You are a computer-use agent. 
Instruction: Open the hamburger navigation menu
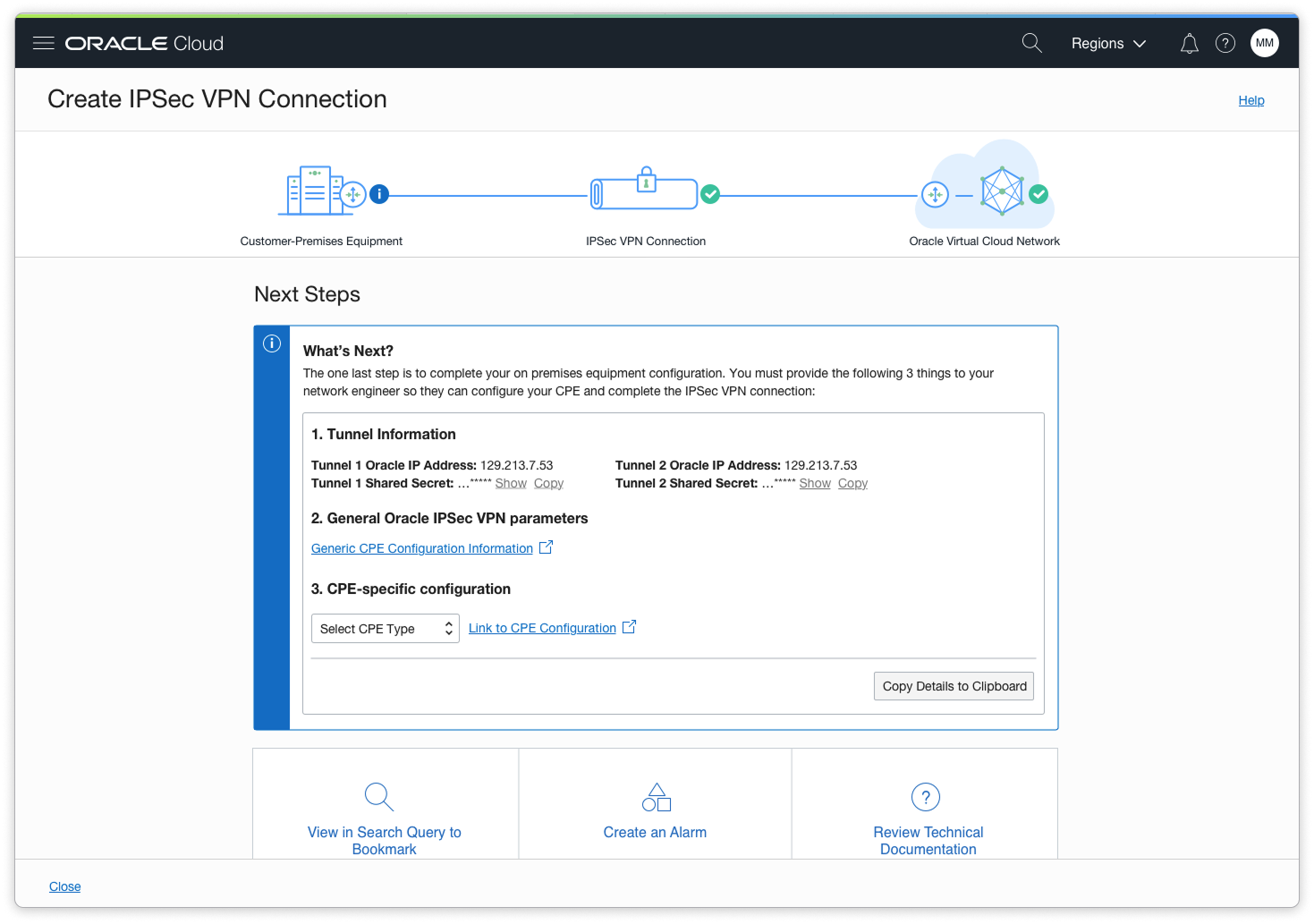44,43
